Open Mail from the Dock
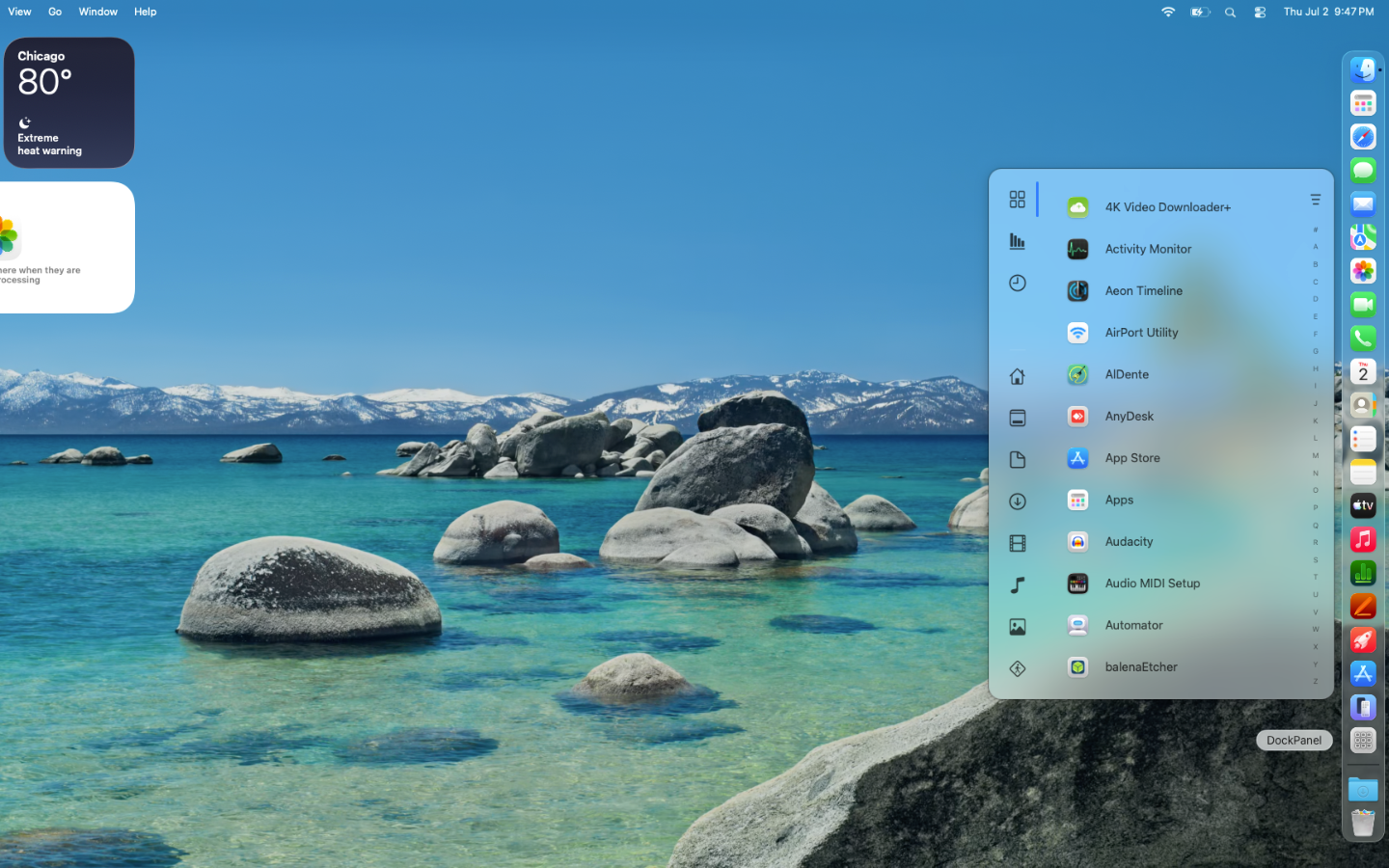The width and height of the screenshot is (1389, 868). (1363, 203)
